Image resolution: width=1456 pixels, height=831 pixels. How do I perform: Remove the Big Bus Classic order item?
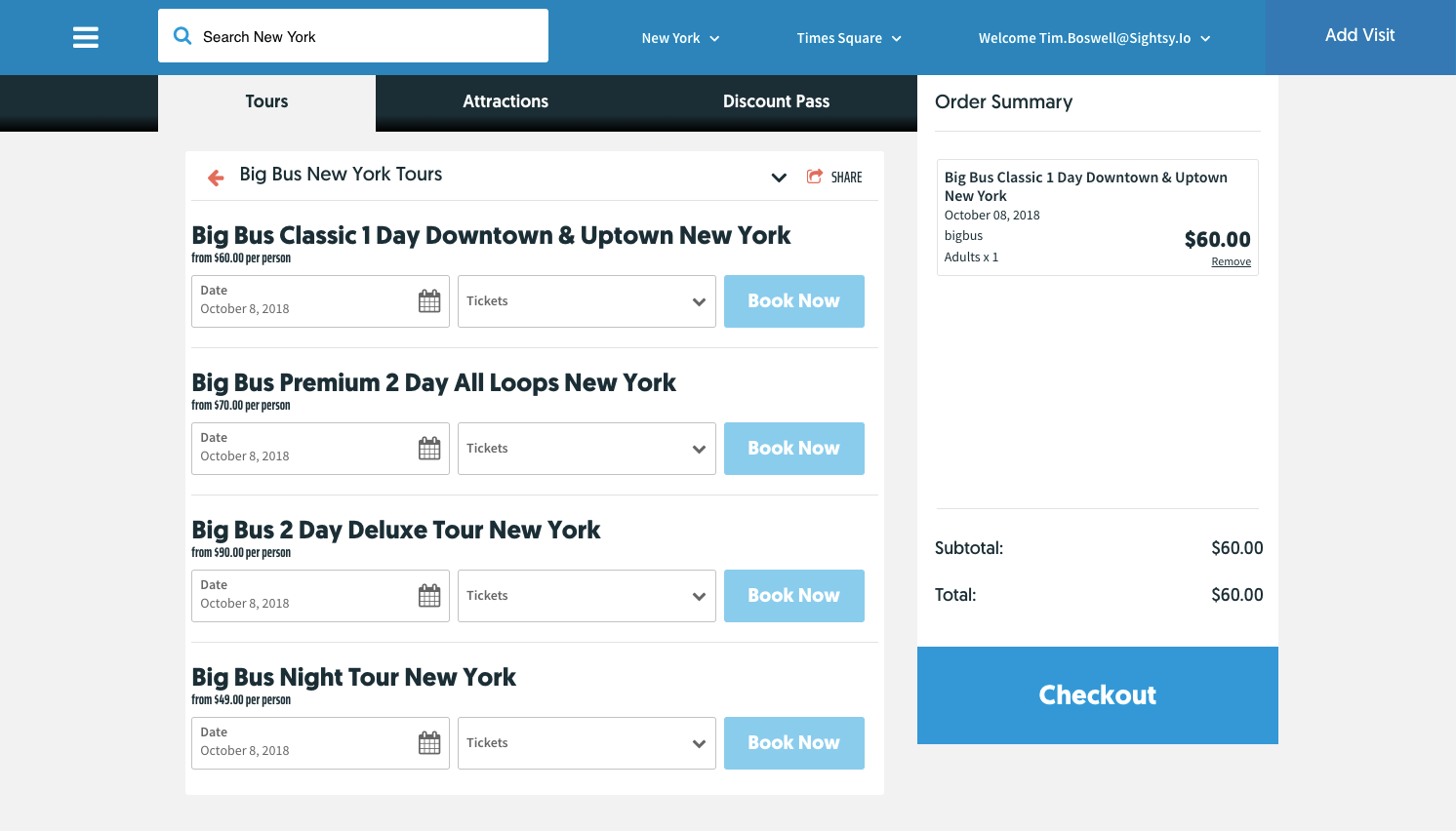1231,261
